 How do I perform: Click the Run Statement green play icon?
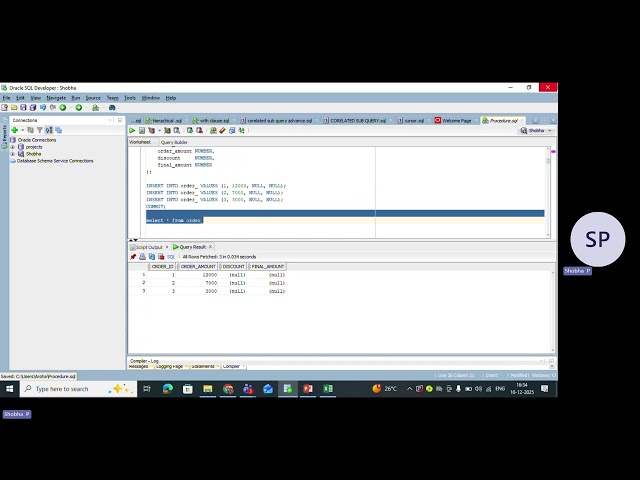pyautogui.click(x=132, y=131)
